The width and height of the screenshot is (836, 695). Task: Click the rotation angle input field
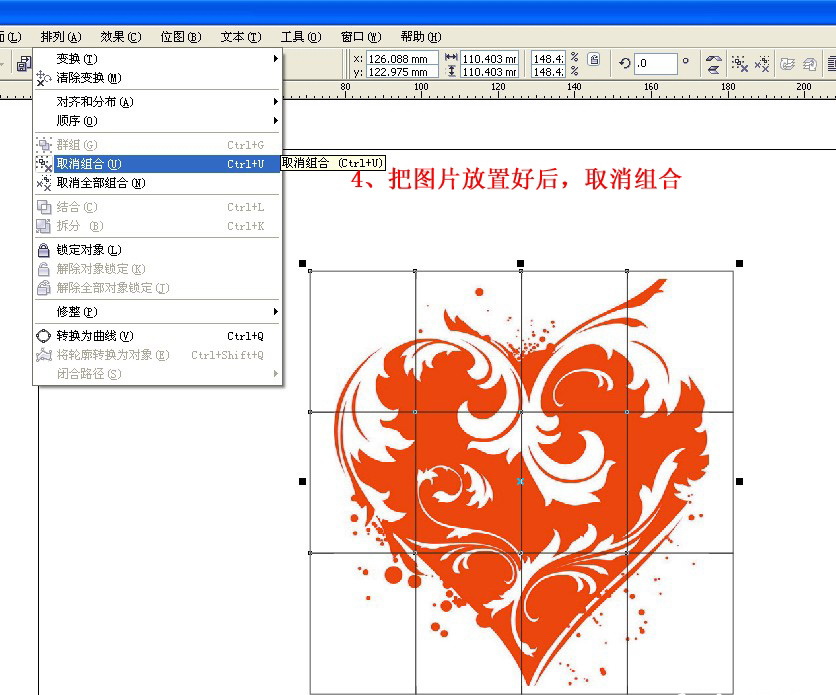(x=656, y=62)
